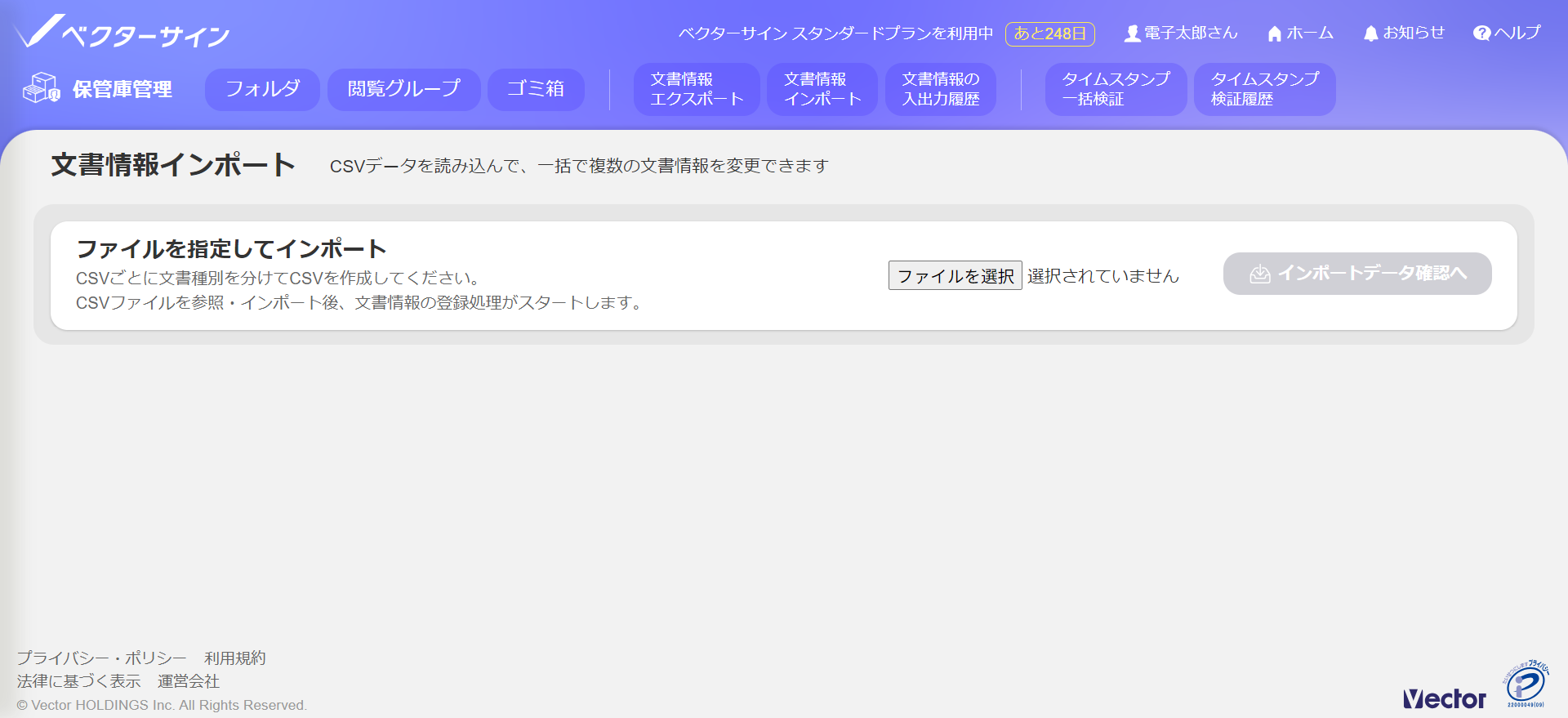Open プライバシー・ポリシー link
The width and height of the screenshot is (1568, 718).
pos(102,658)
